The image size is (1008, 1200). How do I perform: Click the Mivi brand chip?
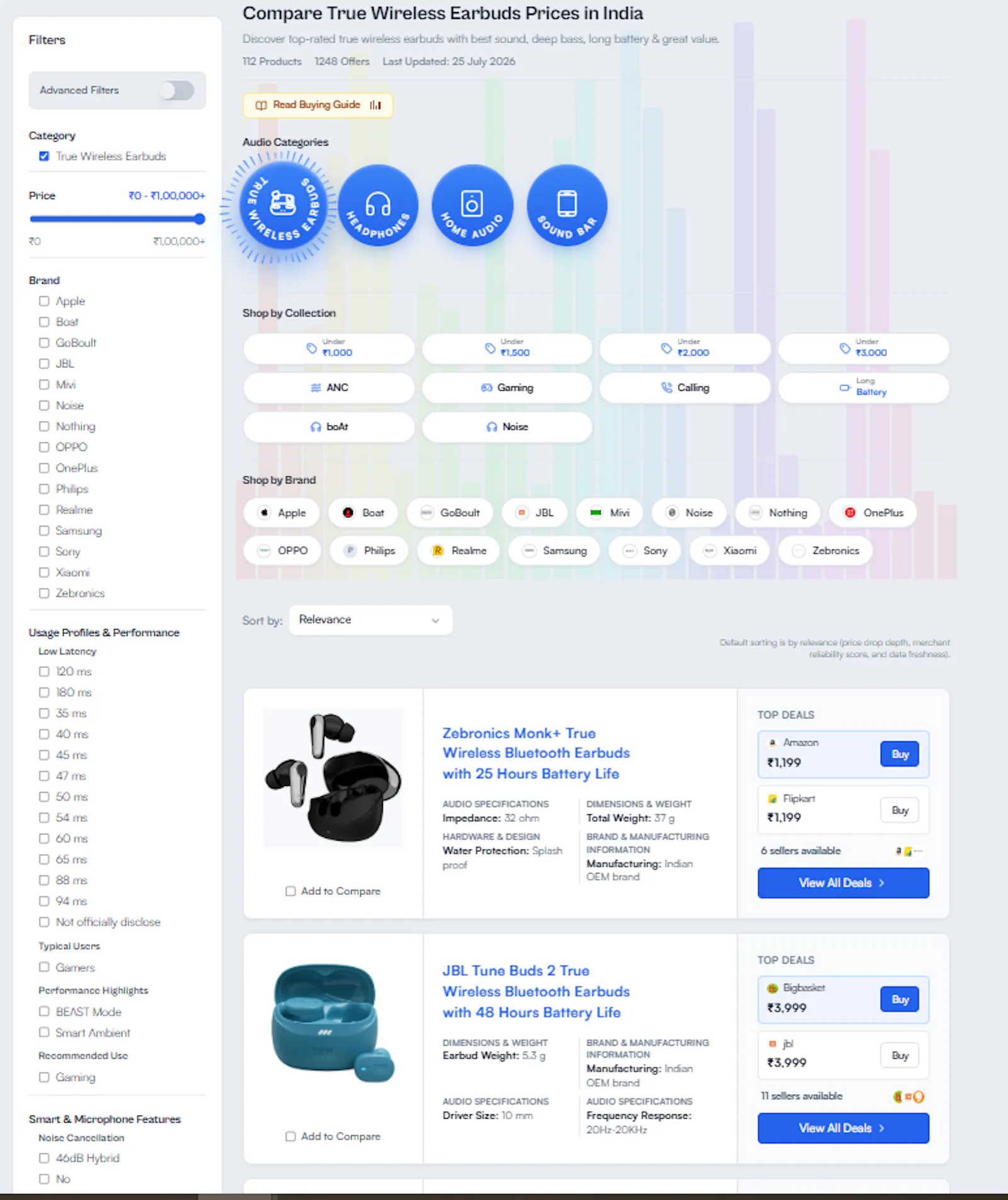tap(609, 512)
